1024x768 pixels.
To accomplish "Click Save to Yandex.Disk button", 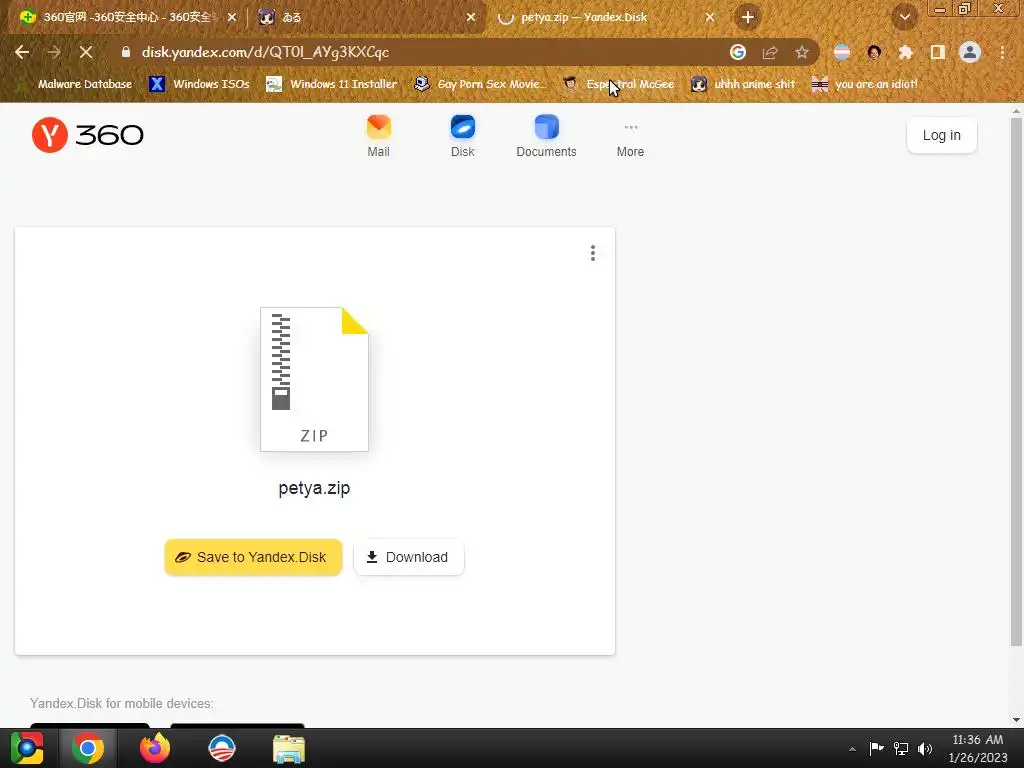I will click(253, 557).
